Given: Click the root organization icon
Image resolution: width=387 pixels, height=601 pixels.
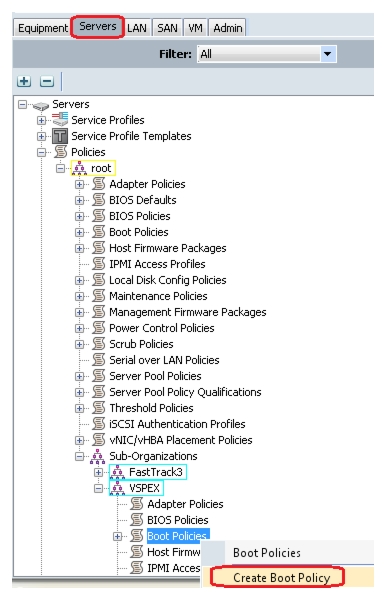Looking at the screenshot, I should [x=79, y=168].
